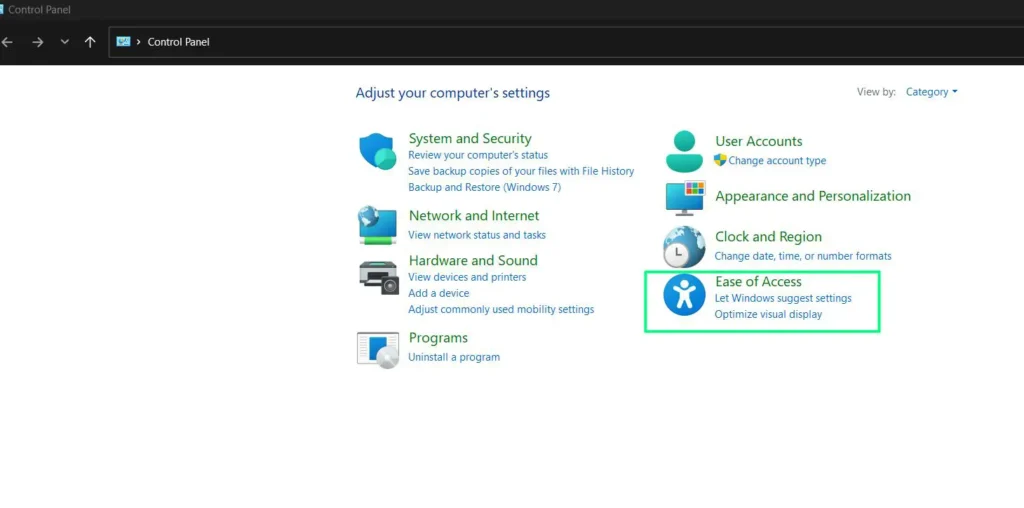Open the Programs category icon
Screen dimensions: 1024x508
pyautogui.click(x=378, y=350)
